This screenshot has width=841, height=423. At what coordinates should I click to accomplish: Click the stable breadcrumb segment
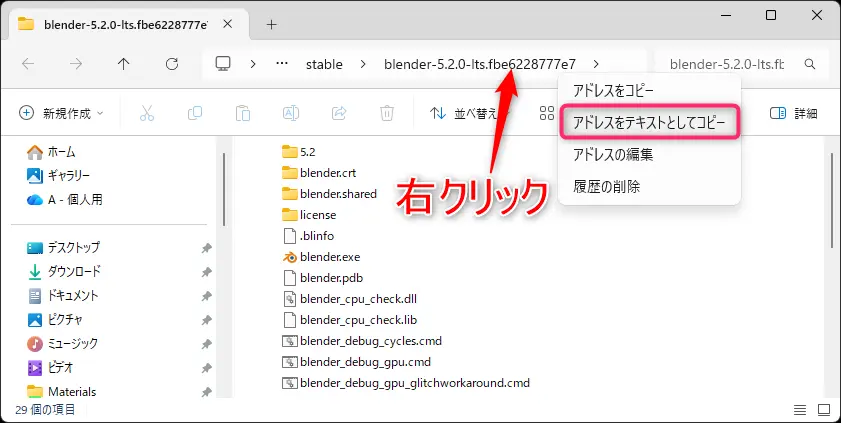[x=324, y=64]
